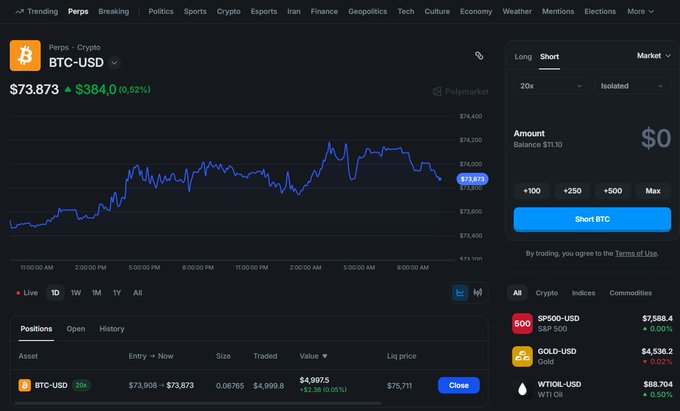The image size is (680, 411).
Task: Click the SP500-USD red 500 icon
Action: pyautogui.click(x=522, y=323)
